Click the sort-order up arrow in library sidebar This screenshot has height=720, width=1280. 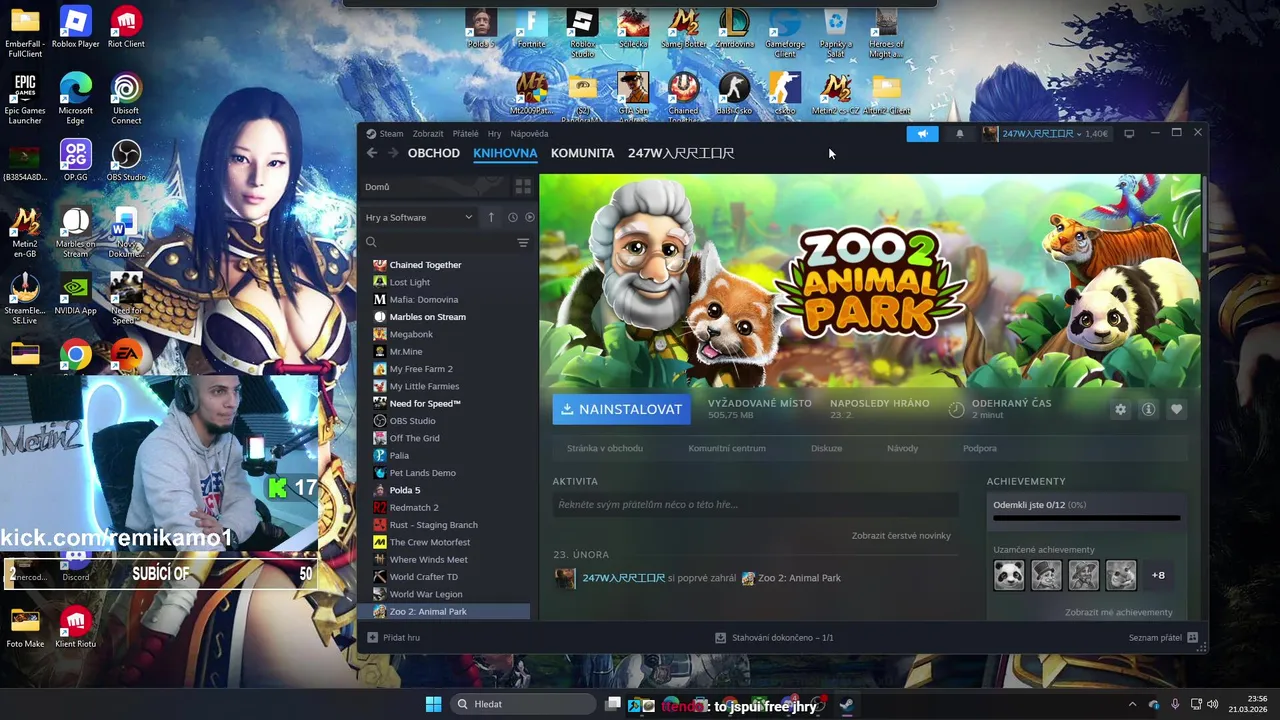[x=491, y=217]
